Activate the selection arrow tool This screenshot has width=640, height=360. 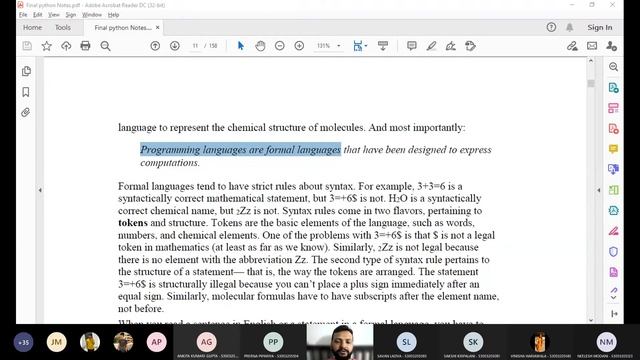tap(241, 46)
